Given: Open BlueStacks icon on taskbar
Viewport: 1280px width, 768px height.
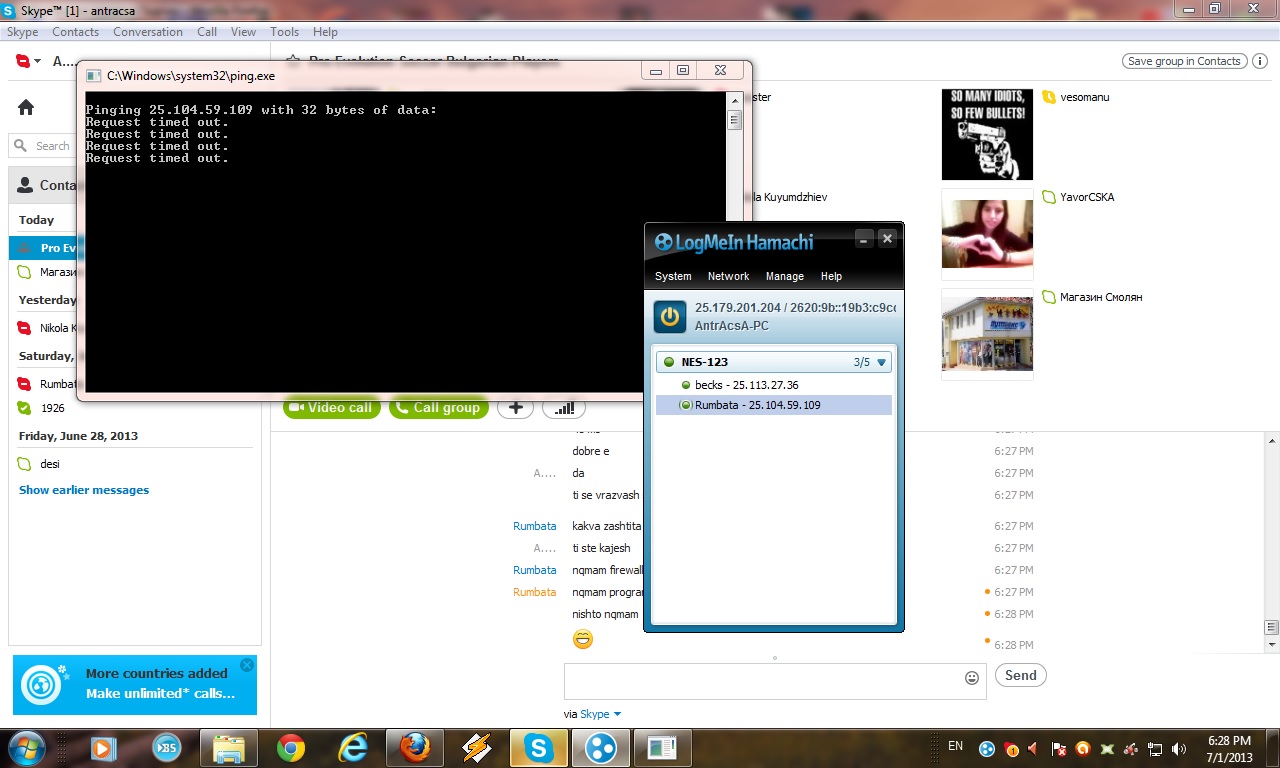Looking at the screenshot, I should coord(166,748).
